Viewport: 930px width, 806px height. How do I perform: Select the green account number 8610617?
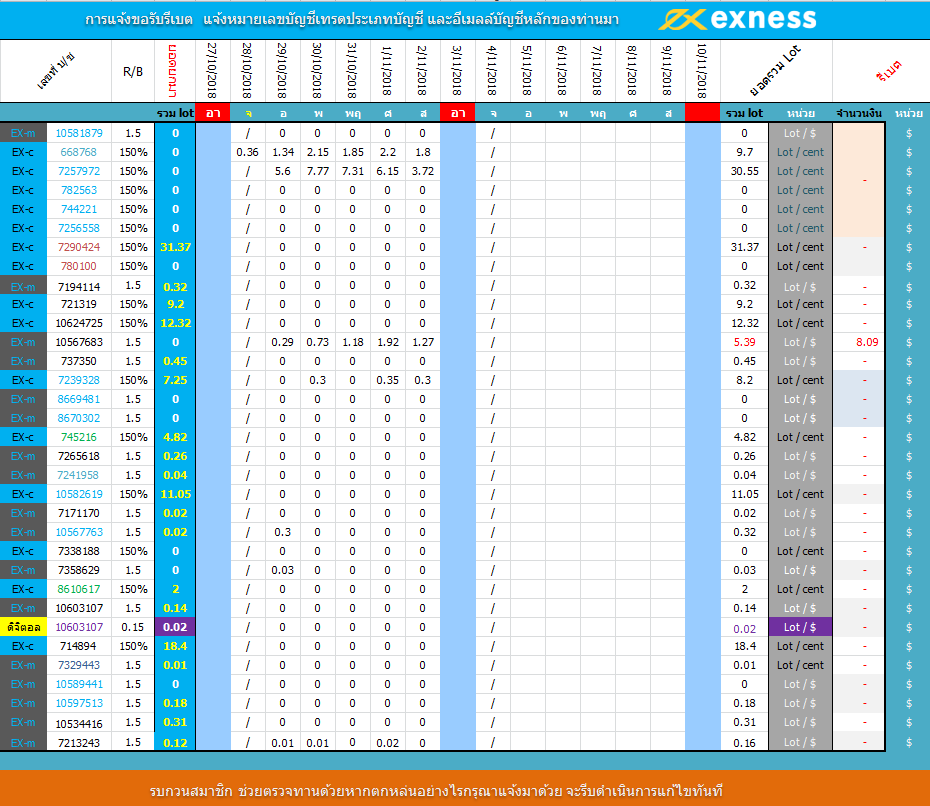(x=78, y=589)
